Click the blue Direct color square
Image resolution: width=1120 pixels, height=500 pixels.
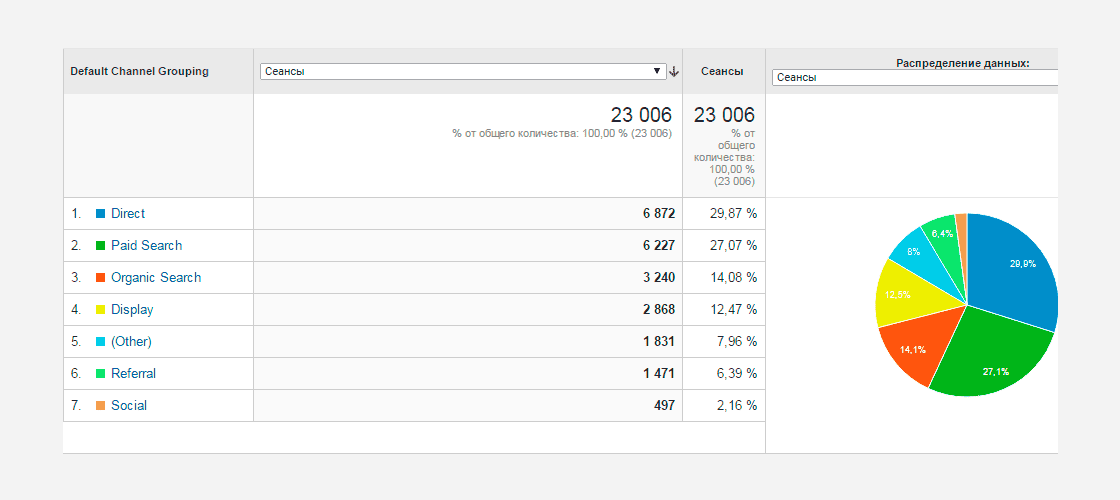coord(101,214)
